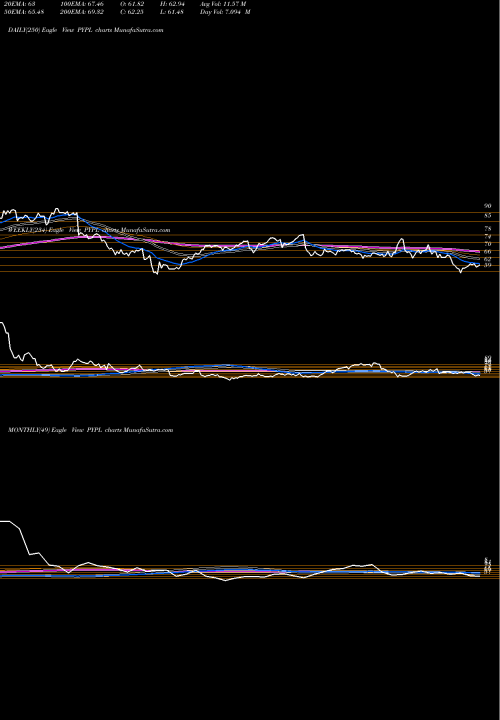Click the 78 price axis label
The height and width of the screenshot is (720, 500).
pyautogui.click(x=488, y=228)
